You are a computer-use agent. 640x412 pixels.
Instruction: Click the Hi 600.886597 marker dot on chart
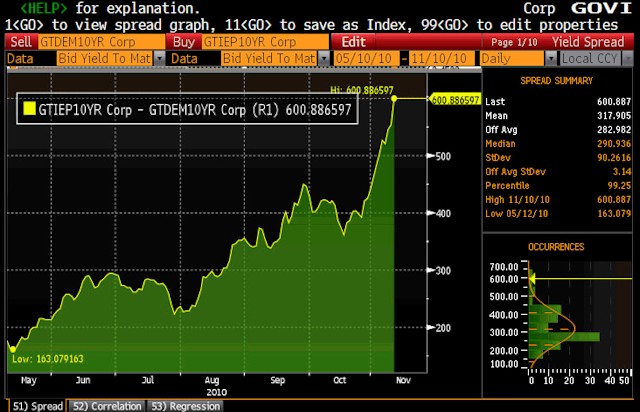(396, 99)
